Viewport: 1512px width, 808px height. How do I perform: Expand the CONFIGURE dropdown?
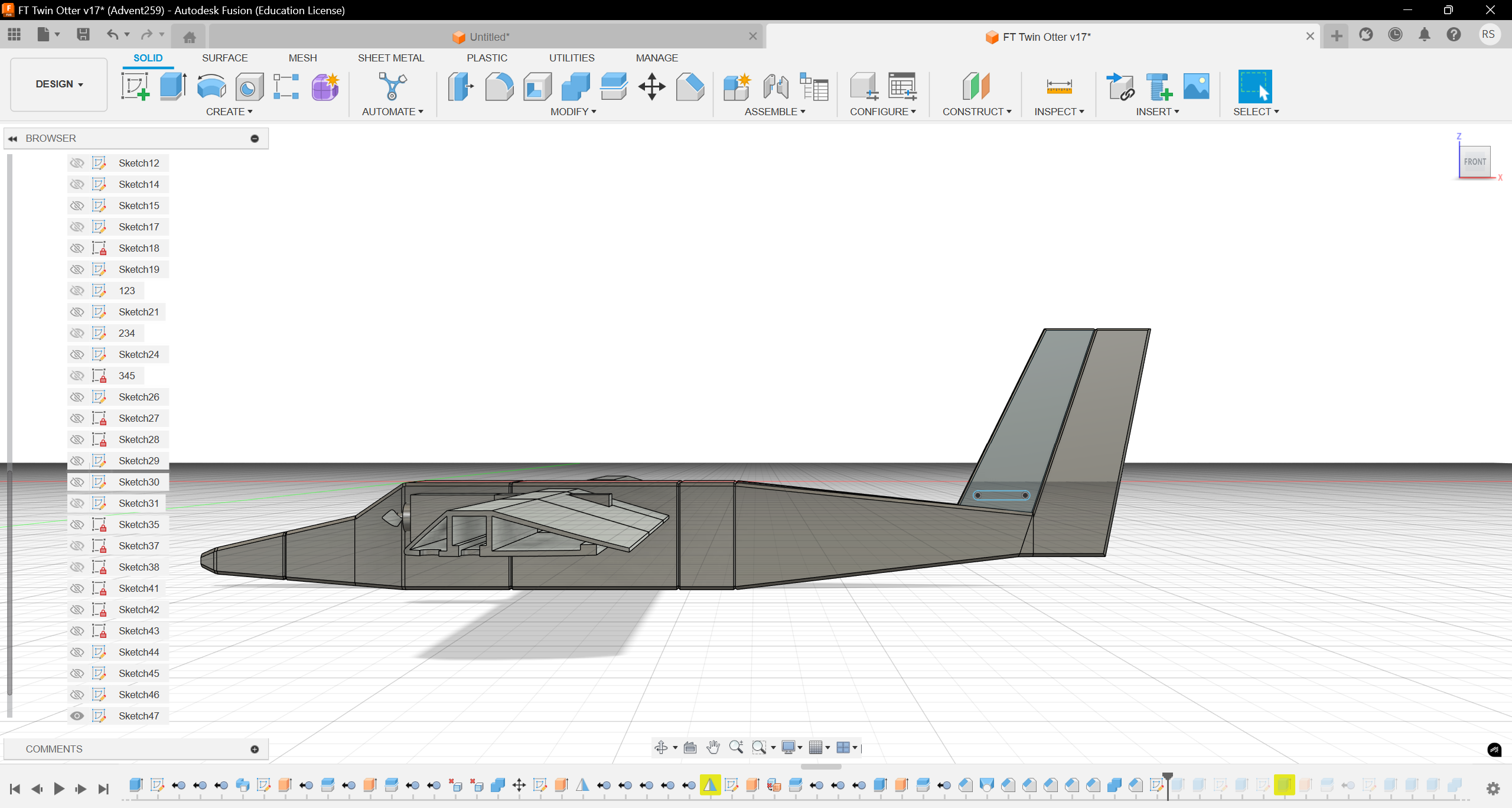pos(883,112)
